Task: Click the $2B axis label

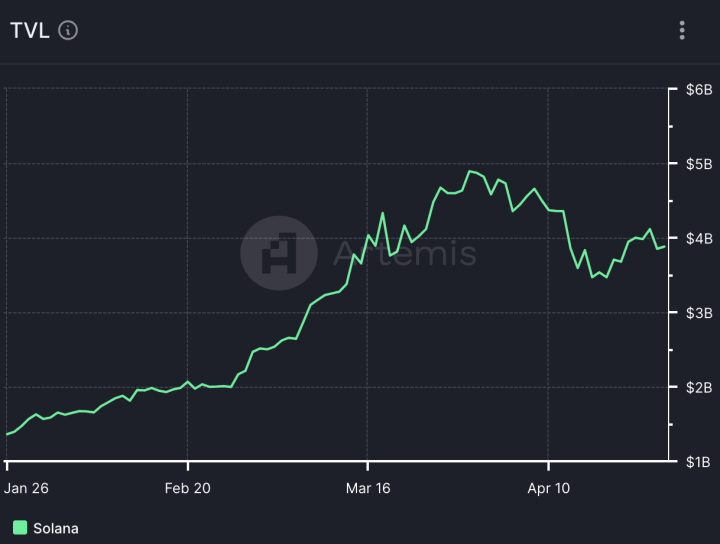Action: coord(699,387)
